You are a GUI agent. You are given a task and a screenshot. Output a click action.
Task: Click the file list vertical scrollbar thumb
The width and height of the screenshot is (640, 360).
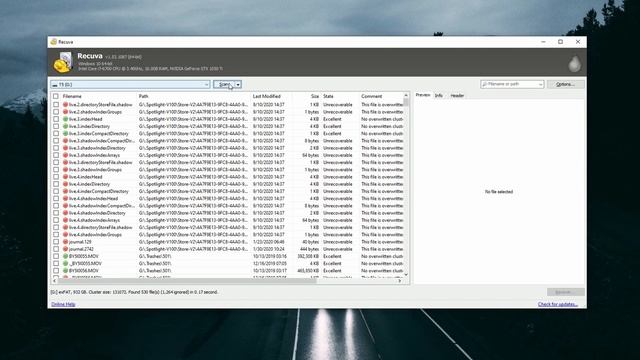coord(406,101)
